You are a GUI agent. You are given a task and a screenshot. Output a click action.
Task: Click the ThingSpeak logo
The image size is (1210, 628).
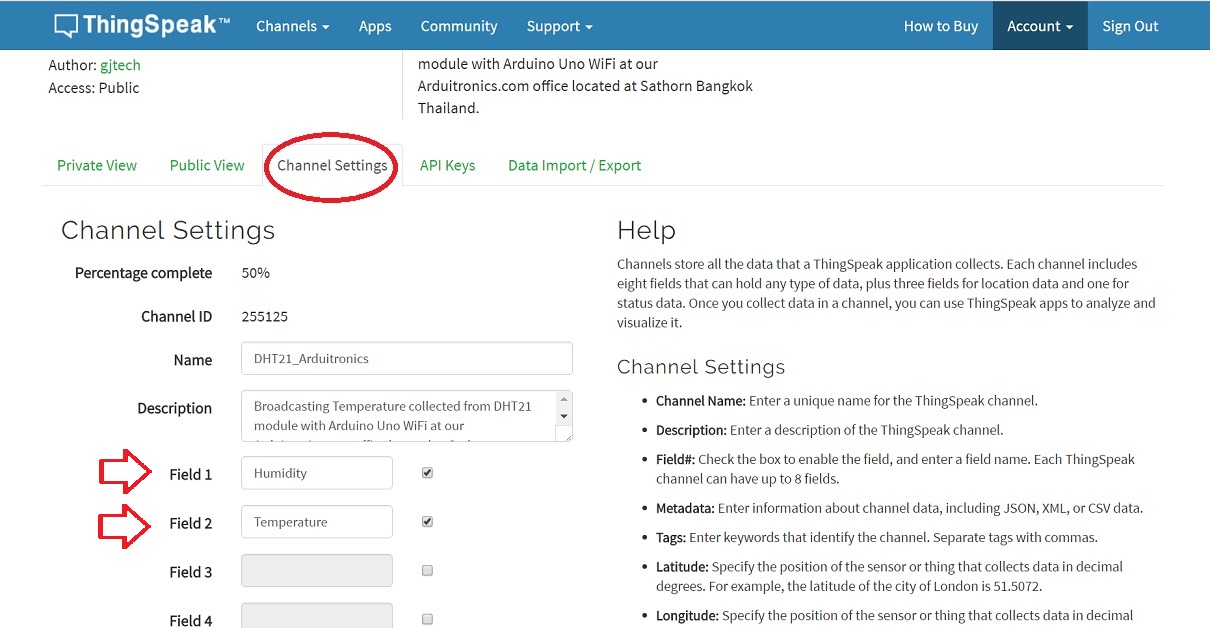point(142,25)
